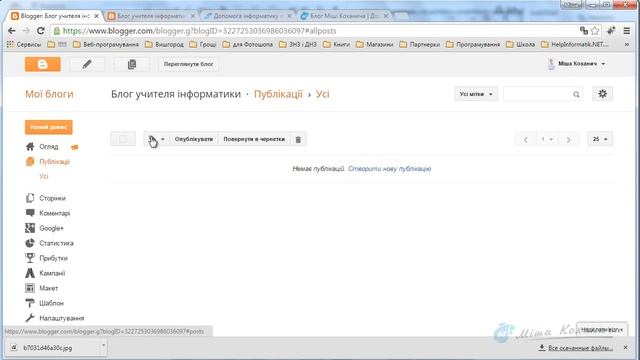
Task: Click the orange Blogger logo button
Action: 42,64
